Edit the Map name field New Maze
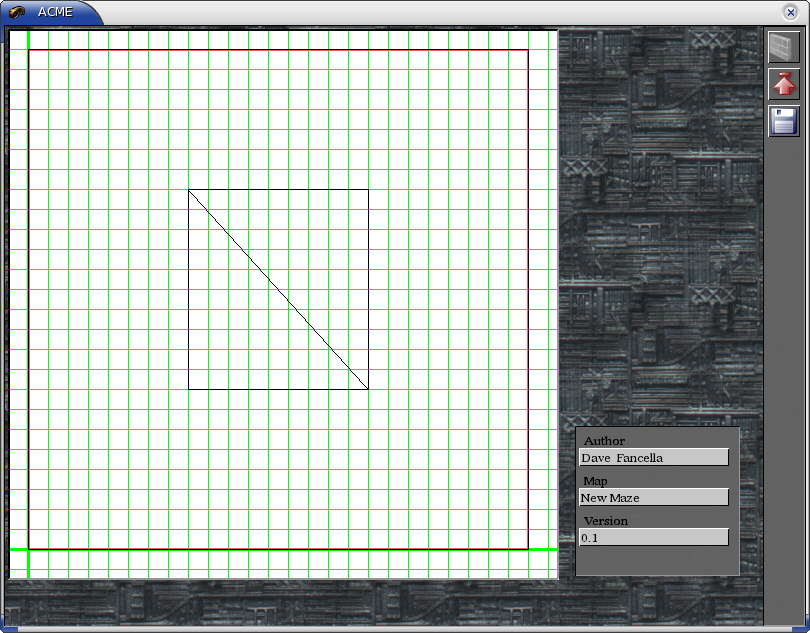 tap(653, 498)
